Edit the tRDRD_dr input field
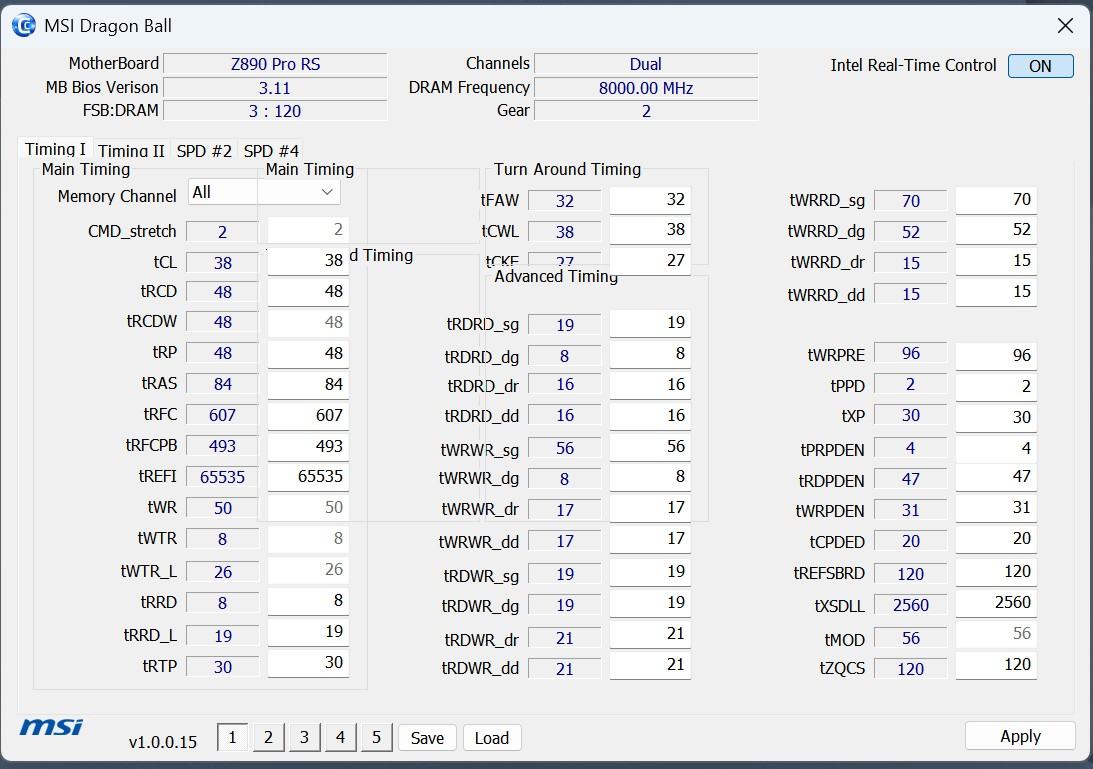The width and height of the screenshot is (1093, 769). pyautogui.click(x=650, y=385)
